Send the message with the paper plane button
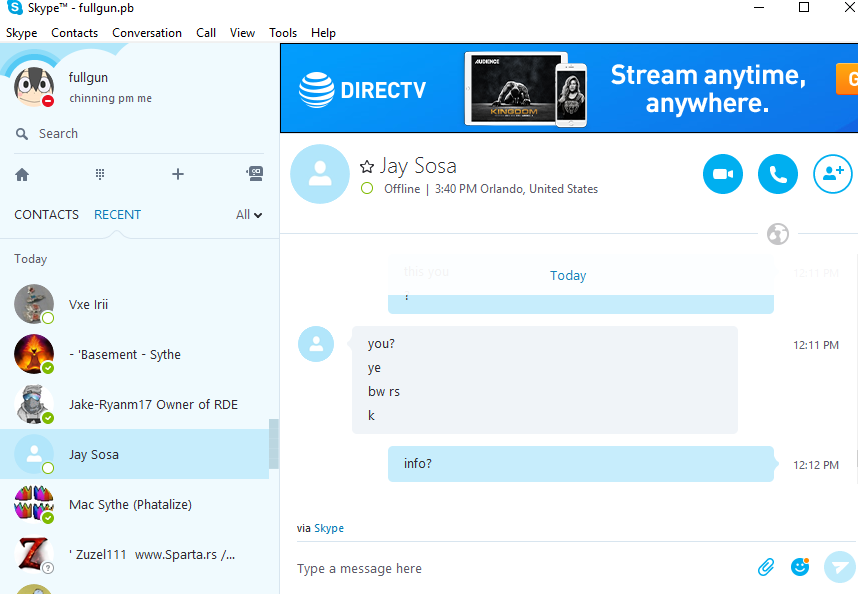Viewport: 858px width, 594px height. (839, 567)
